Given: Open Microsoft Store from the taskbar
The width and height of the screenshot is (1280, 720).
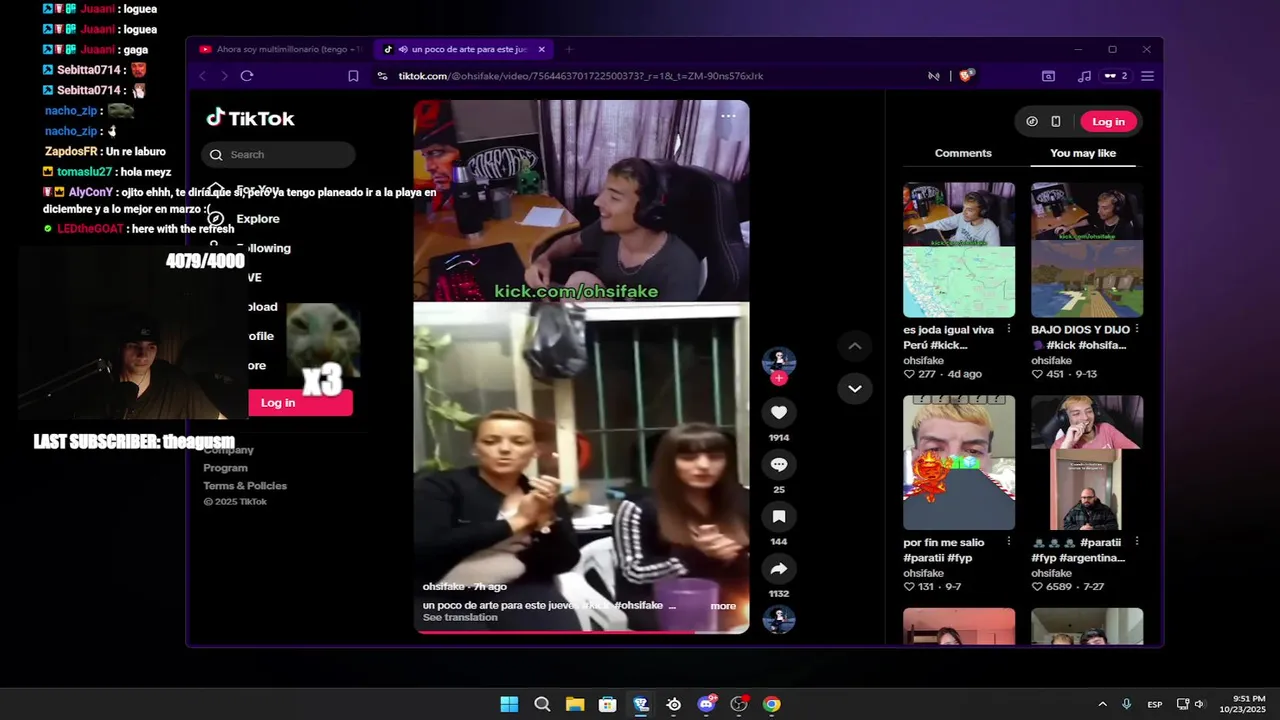Looking at the screenshot, I should tap(607, 704).
